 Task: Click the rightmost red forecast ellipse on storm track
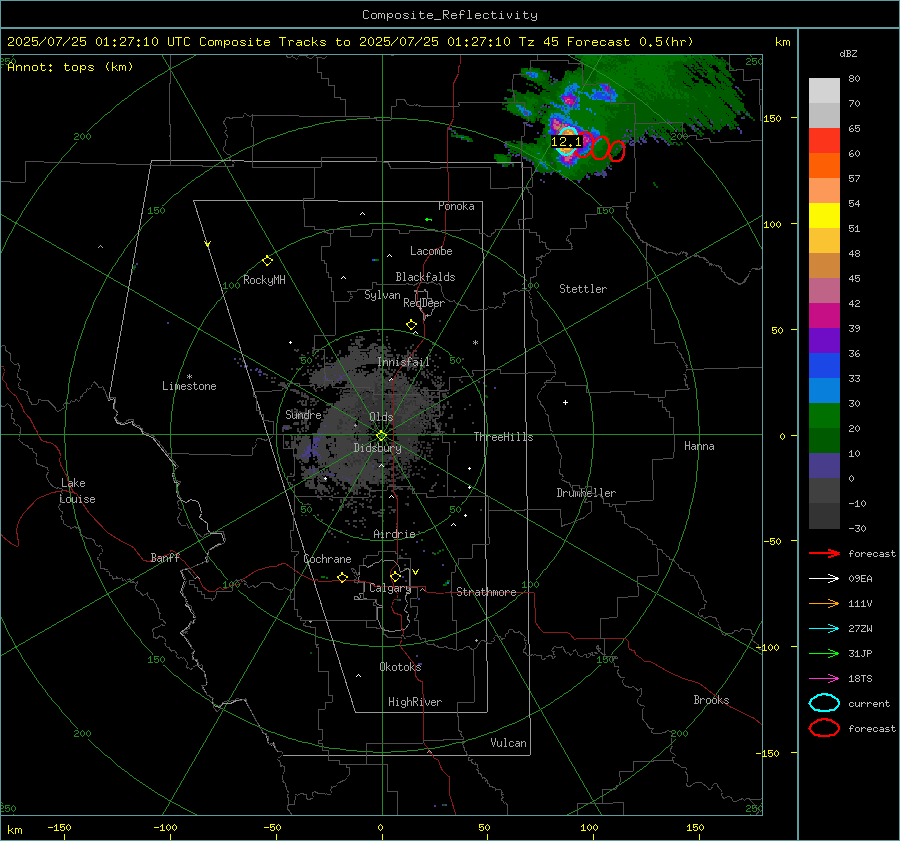point(617,151)
